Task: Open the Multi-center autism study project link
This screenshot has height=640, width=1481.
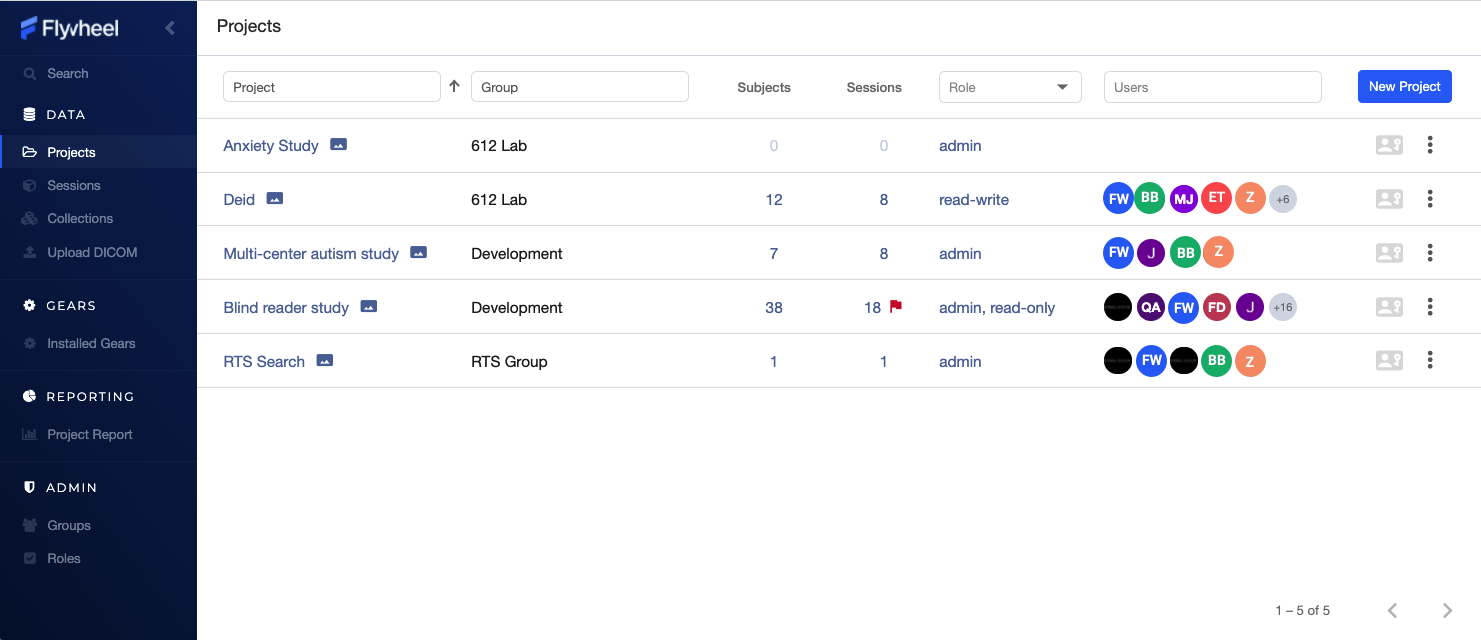Action: click(311, 254)
